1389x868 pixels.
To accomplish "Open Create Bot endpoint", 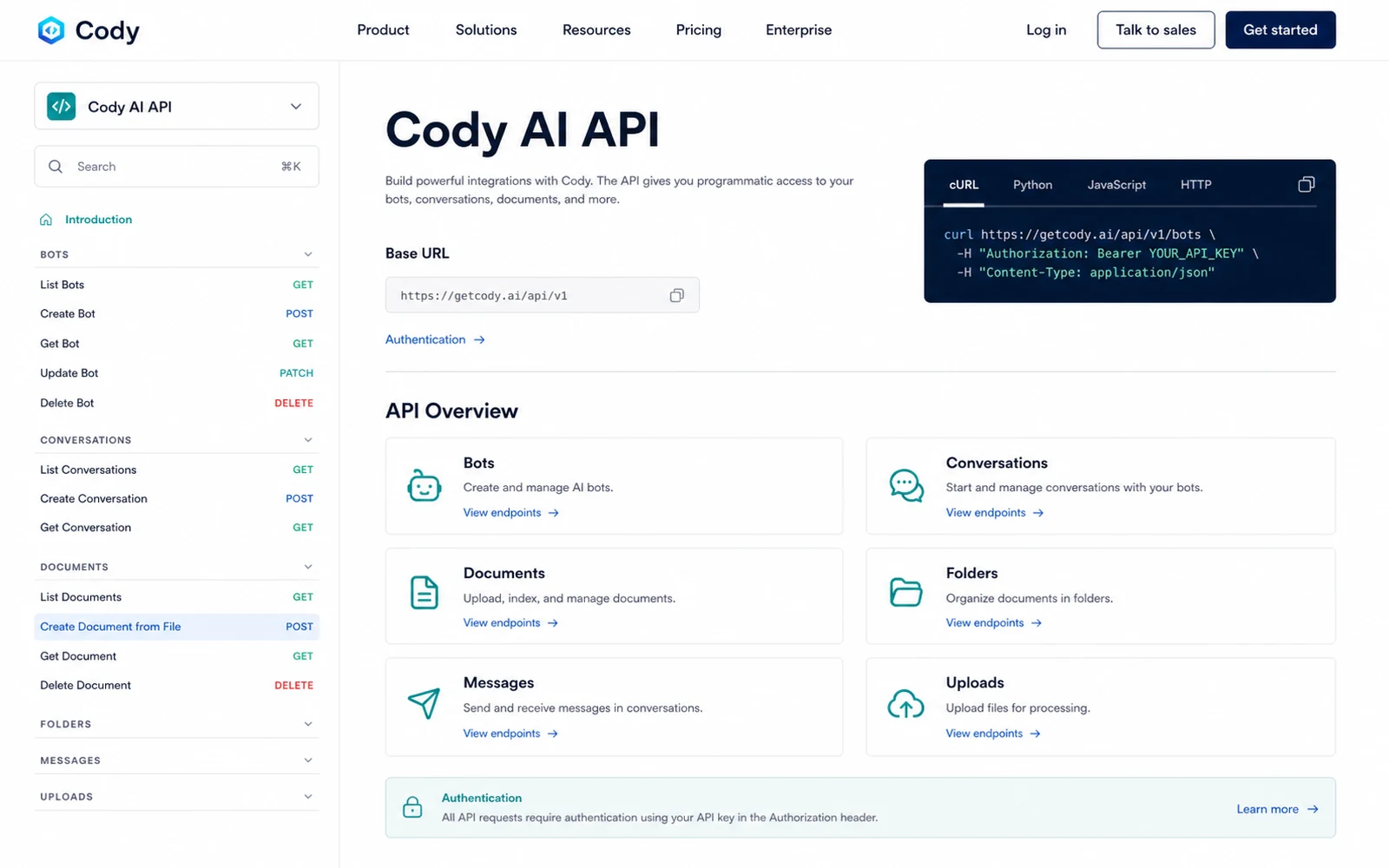I will pyautogui.click(x=176, y=314).
